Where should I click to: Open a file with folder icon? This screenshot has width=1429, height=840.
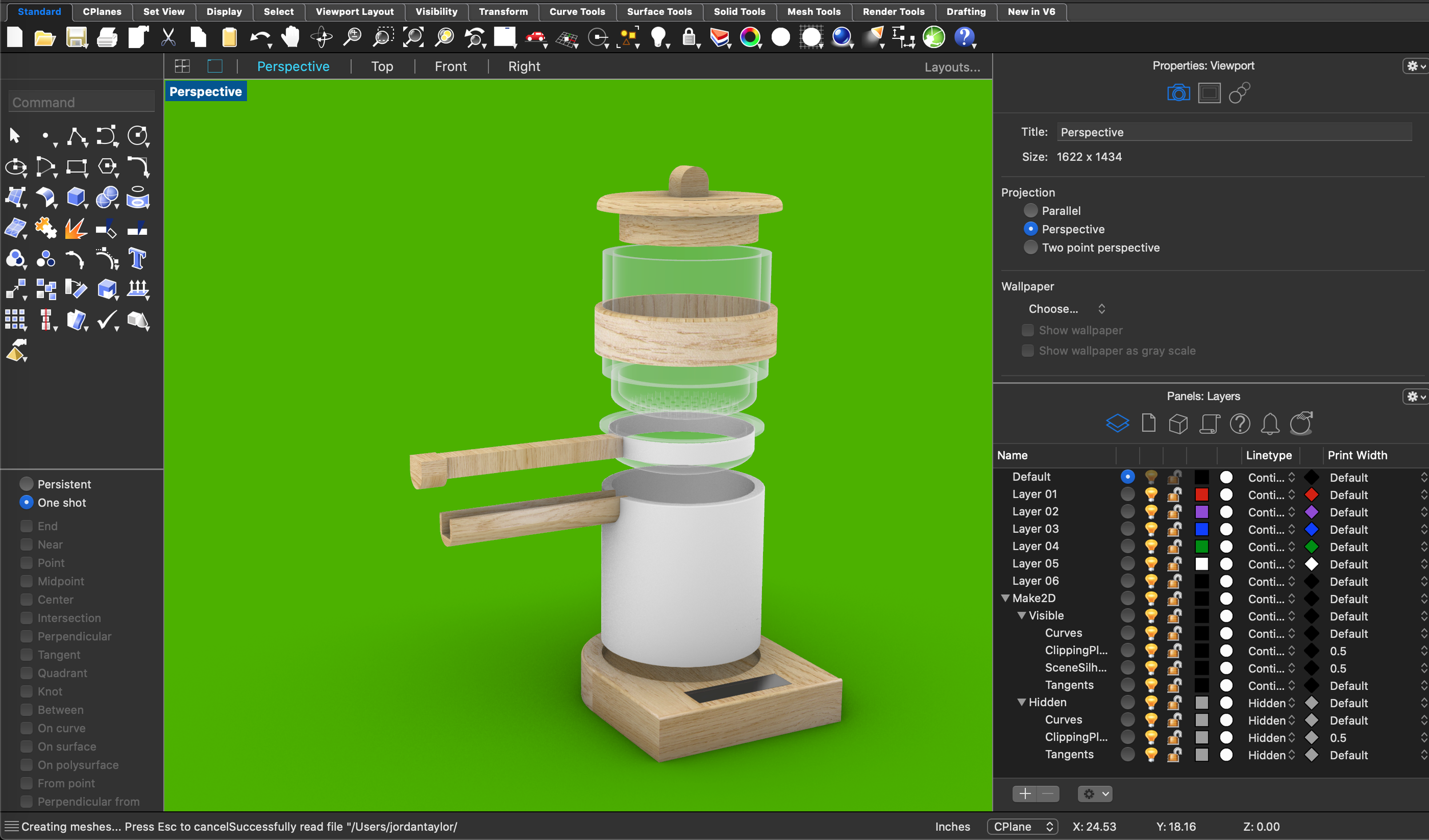pos(45,38)
